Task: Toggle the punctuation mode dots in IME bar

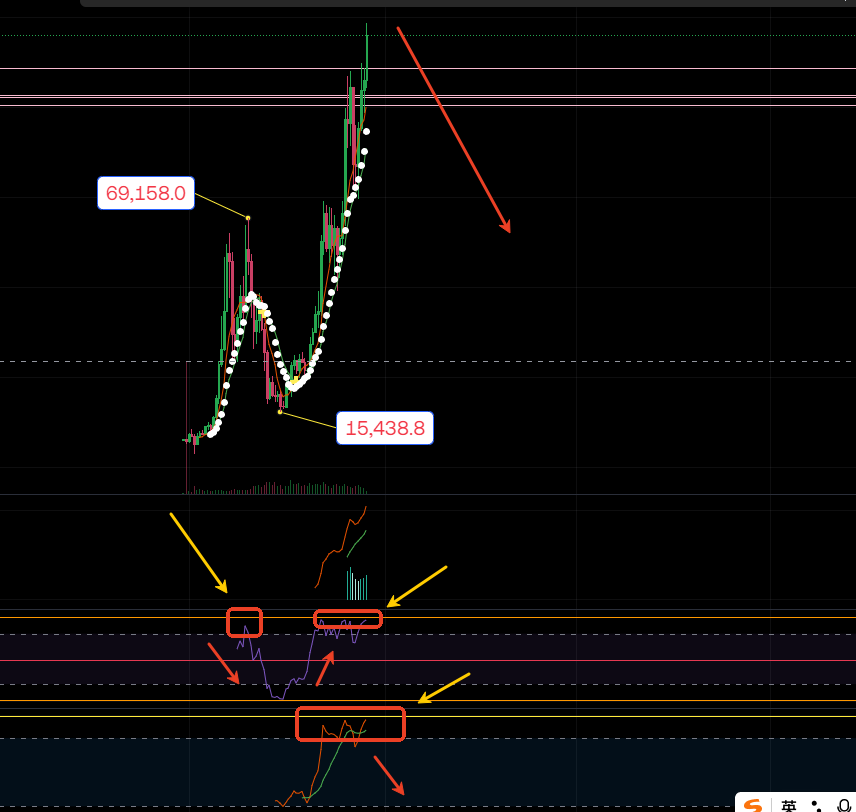Action: click(817, 805)
